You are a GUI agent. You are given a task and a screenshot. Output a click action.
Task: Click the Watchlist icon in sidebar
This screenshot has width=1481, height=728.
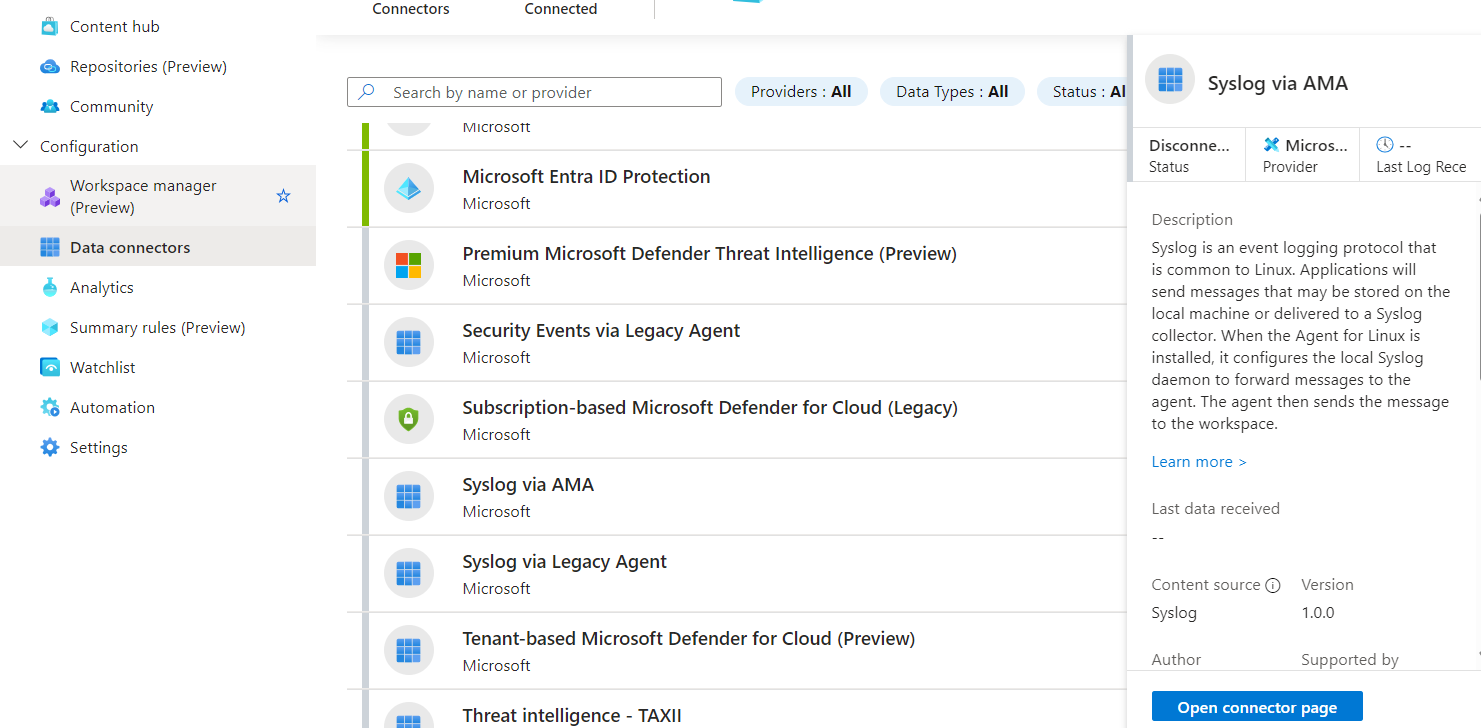(x=50, y=368)
